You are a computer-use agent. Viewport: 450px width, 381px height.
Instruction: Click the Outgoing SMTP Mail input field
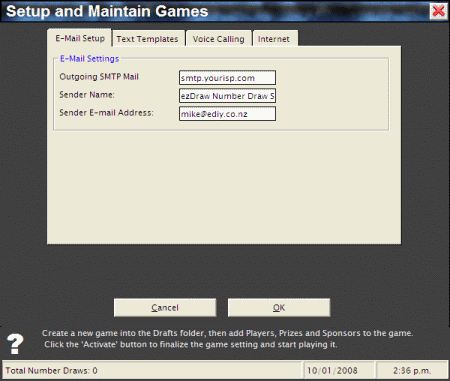(x=227, y=78)
